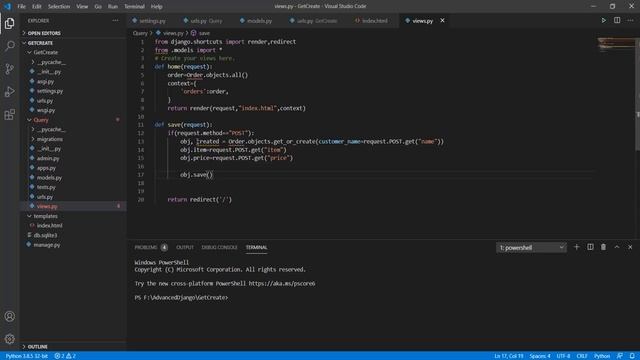Close the views.py editor tab
This screenshot has width=640, height=360.
pos(442,20)
